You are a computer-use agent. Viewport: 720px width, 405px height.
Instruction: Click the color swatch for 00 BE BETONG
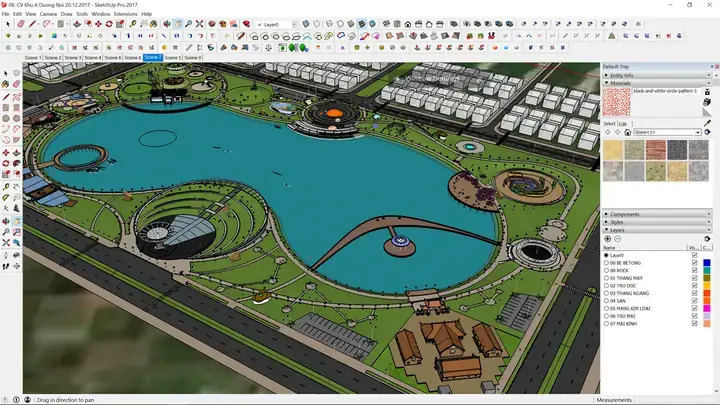click(x=707, y=263)
